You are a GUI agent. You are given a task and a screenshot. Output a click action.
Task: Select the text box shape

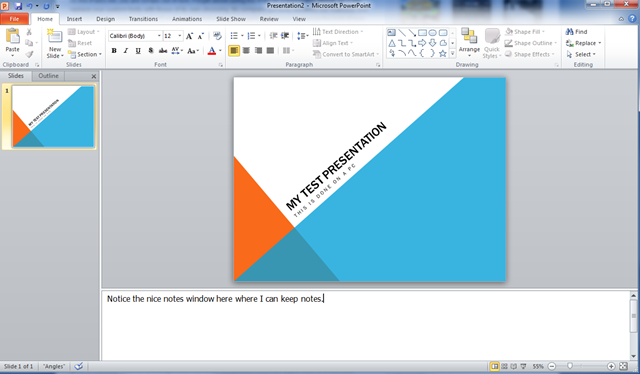pyautogui.click(x=391, y=33)
